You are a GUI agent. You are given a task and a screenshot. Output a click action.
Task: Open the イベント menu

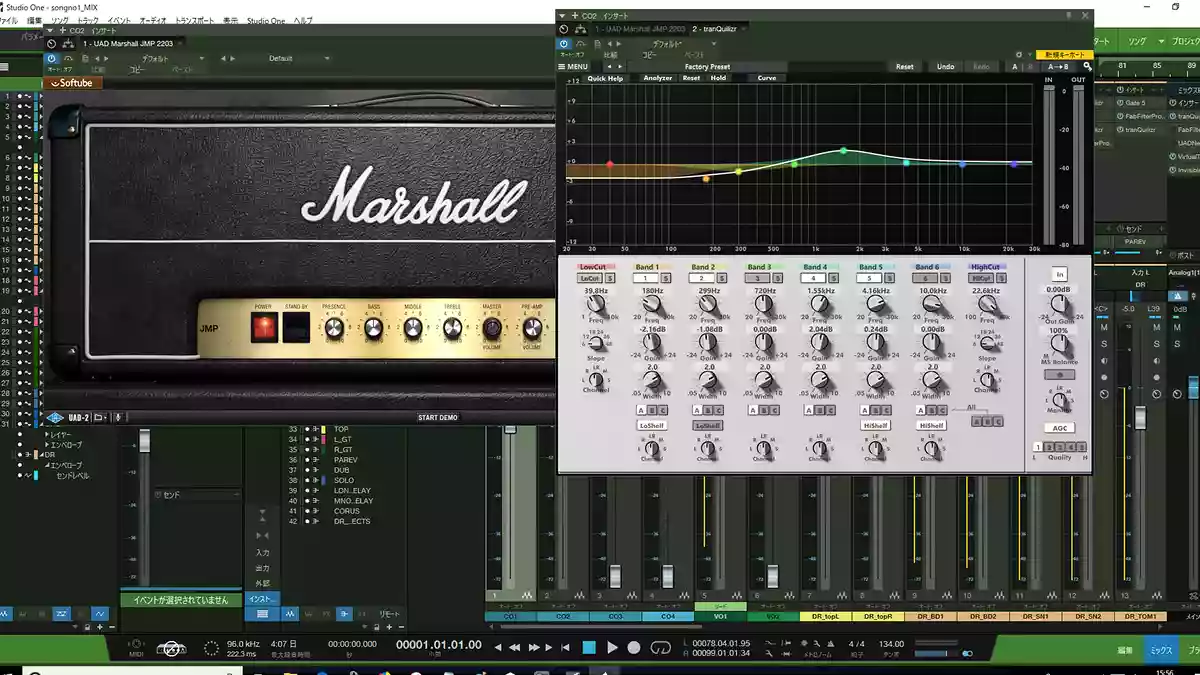[x=118, y=20]
